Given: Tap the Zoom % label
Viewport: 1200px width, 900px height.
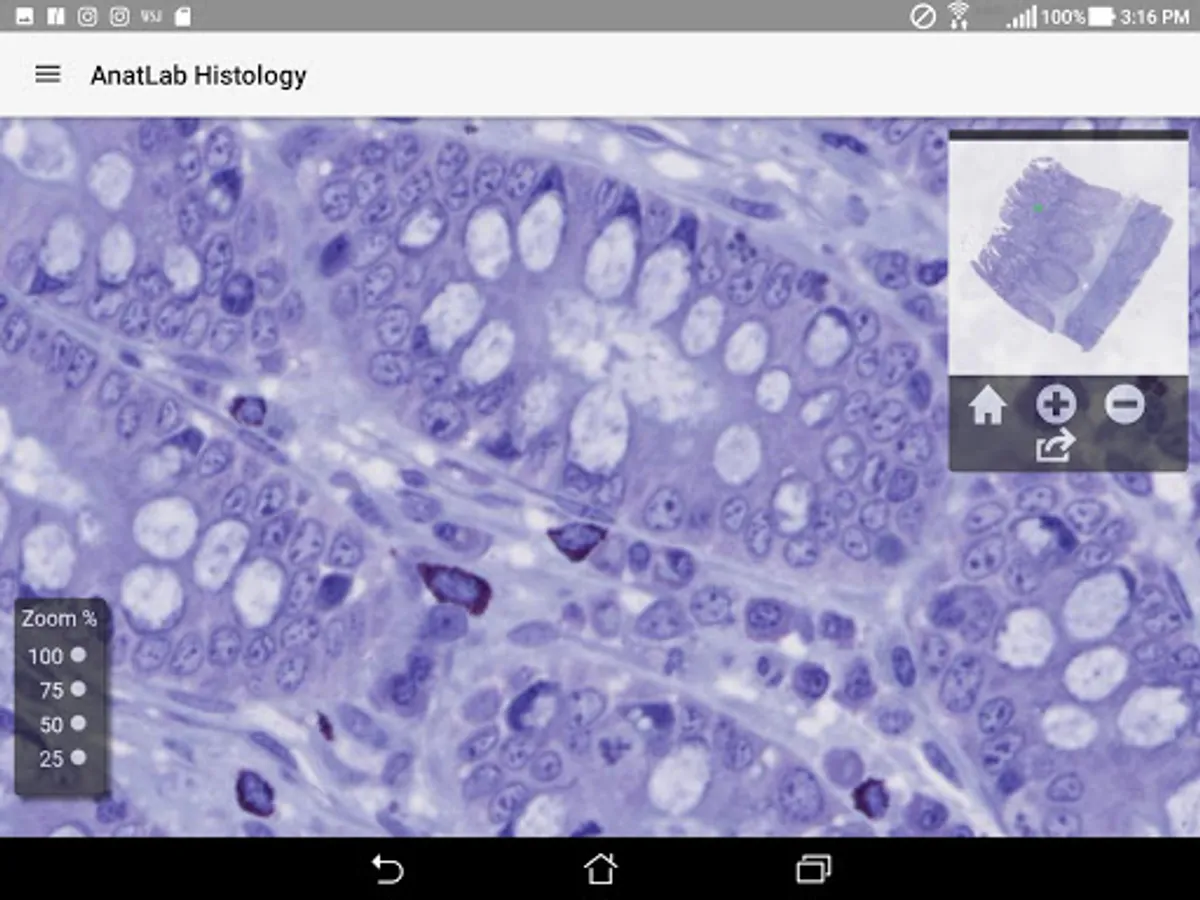Looking at the screenshot, I should coord(60,619).
